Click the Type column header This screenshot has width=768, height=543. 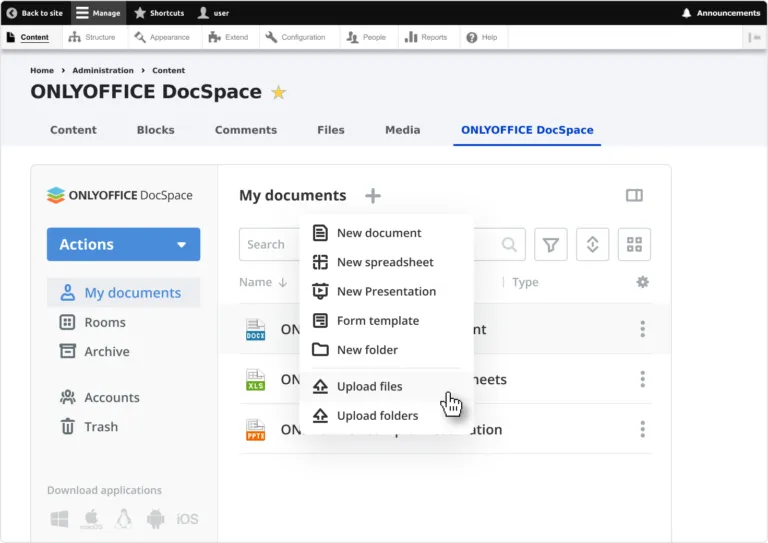[525, 282]
